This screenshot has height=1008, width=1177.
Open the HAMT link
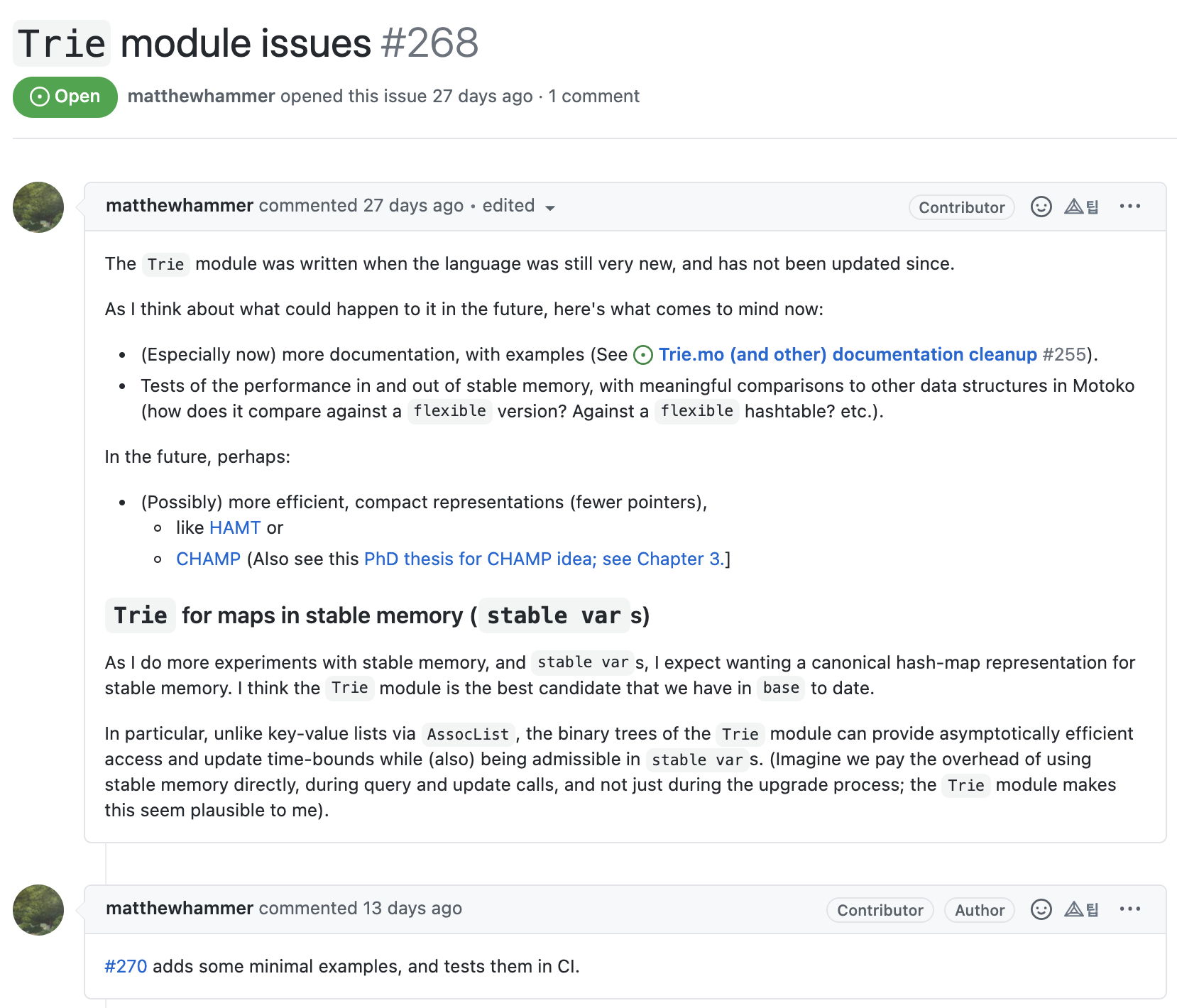(235, 527)
